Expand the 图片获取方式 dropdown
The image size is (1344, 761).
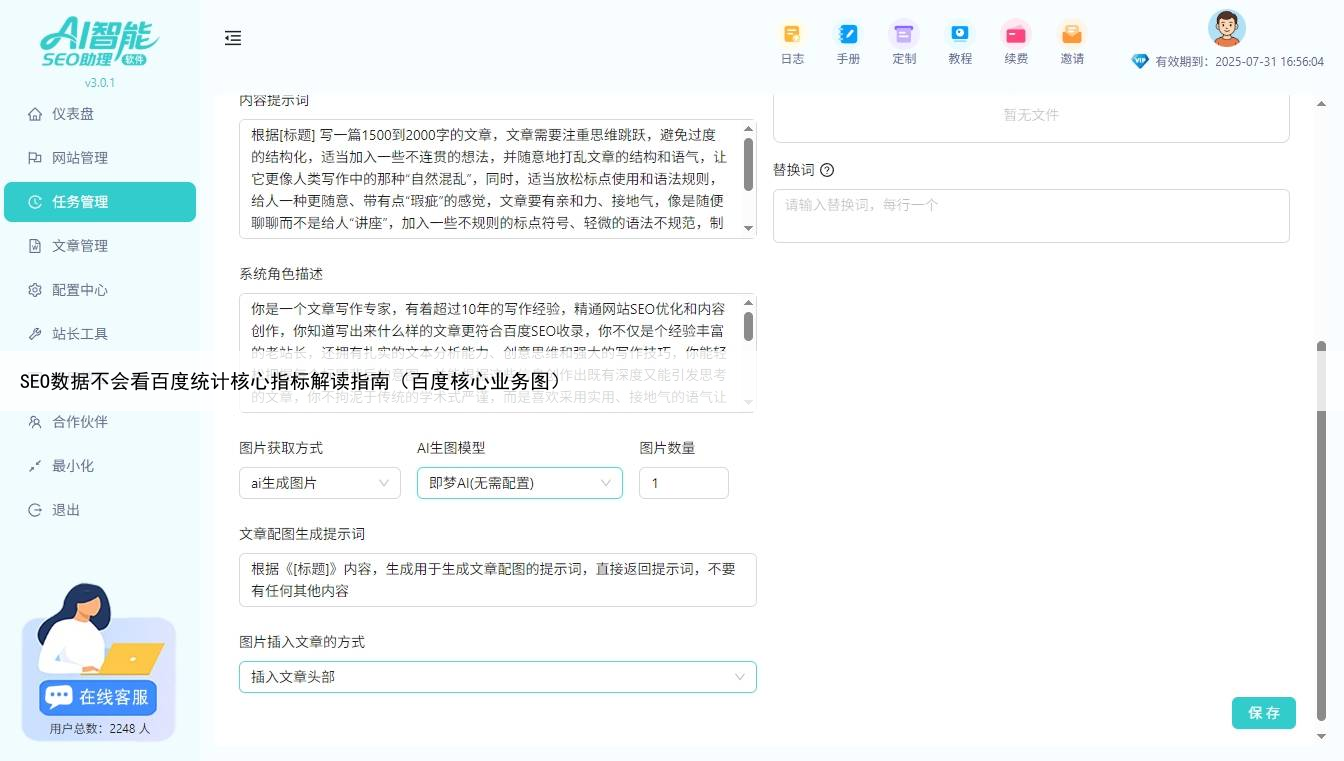click(x=319, y=483)
